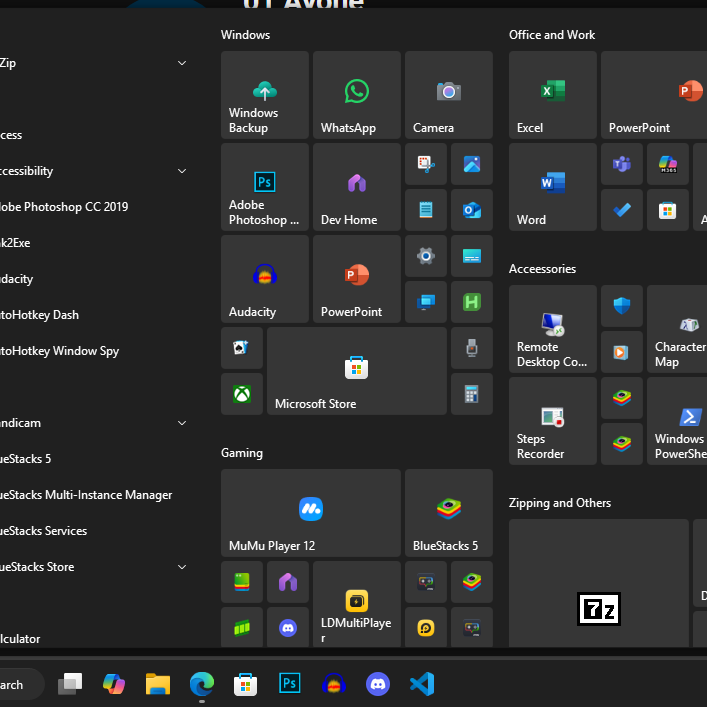Expand the Bandicam folder chevron
The height and width of the screenshot is (707, 707).
(x=182, y=423)
